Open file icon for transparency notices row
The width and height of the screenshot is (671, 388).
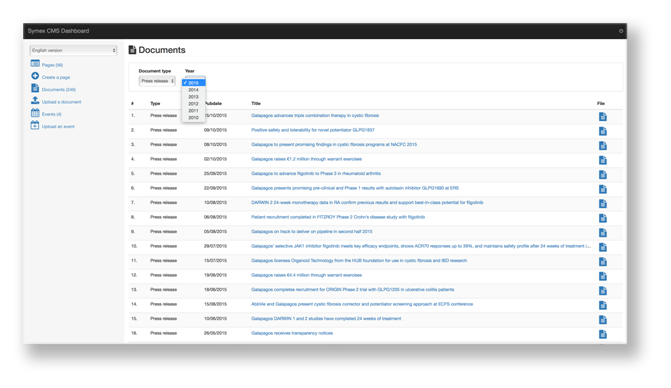pyautogui.click(x=603, y=335)
